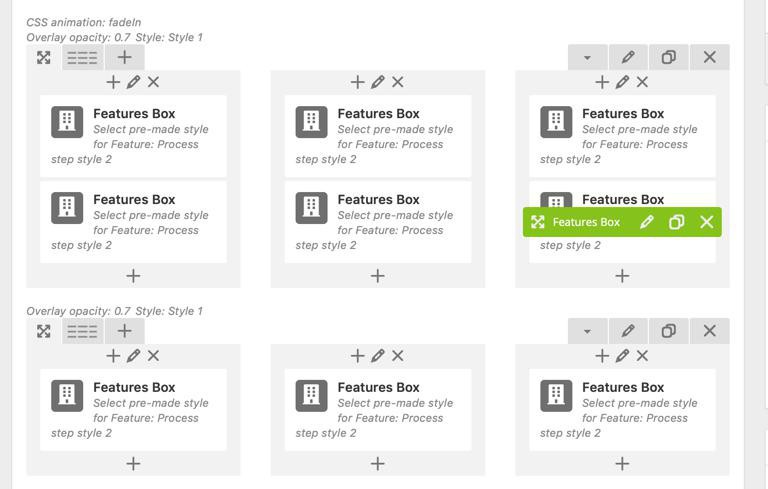
Task: Click edit pencil on green Features Box toolbar
Action: [x=647, y=222]
